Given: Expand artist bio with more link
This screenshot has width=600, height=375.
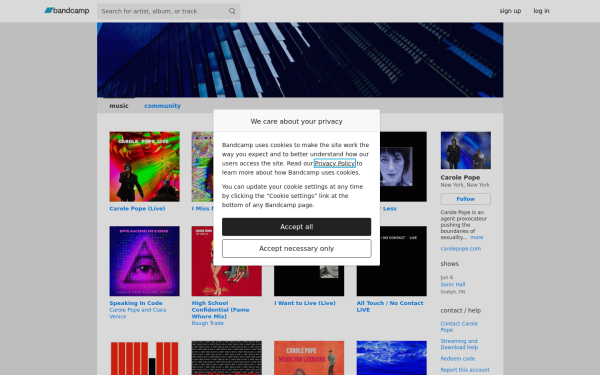Looking at the screenshot, I should pyautogui.click(x=476, y=237).
